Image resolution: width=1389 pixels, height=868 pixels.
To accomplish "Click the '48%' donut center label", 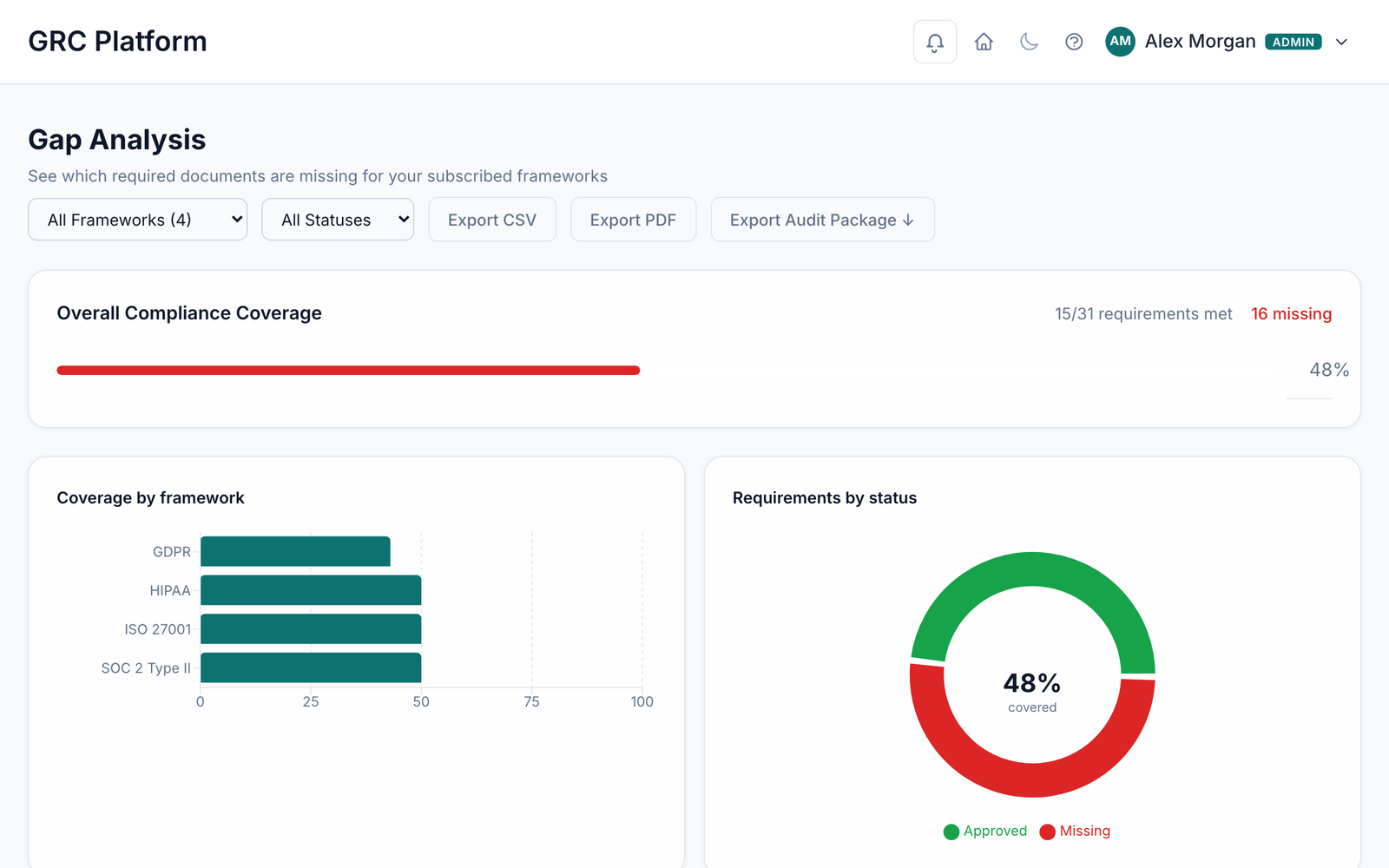I will click(x=1032, y=683).
